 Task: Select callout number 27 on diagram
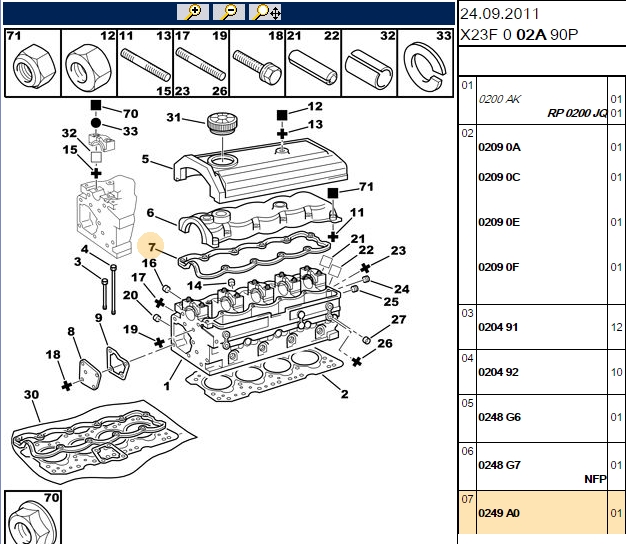(398, 319)
